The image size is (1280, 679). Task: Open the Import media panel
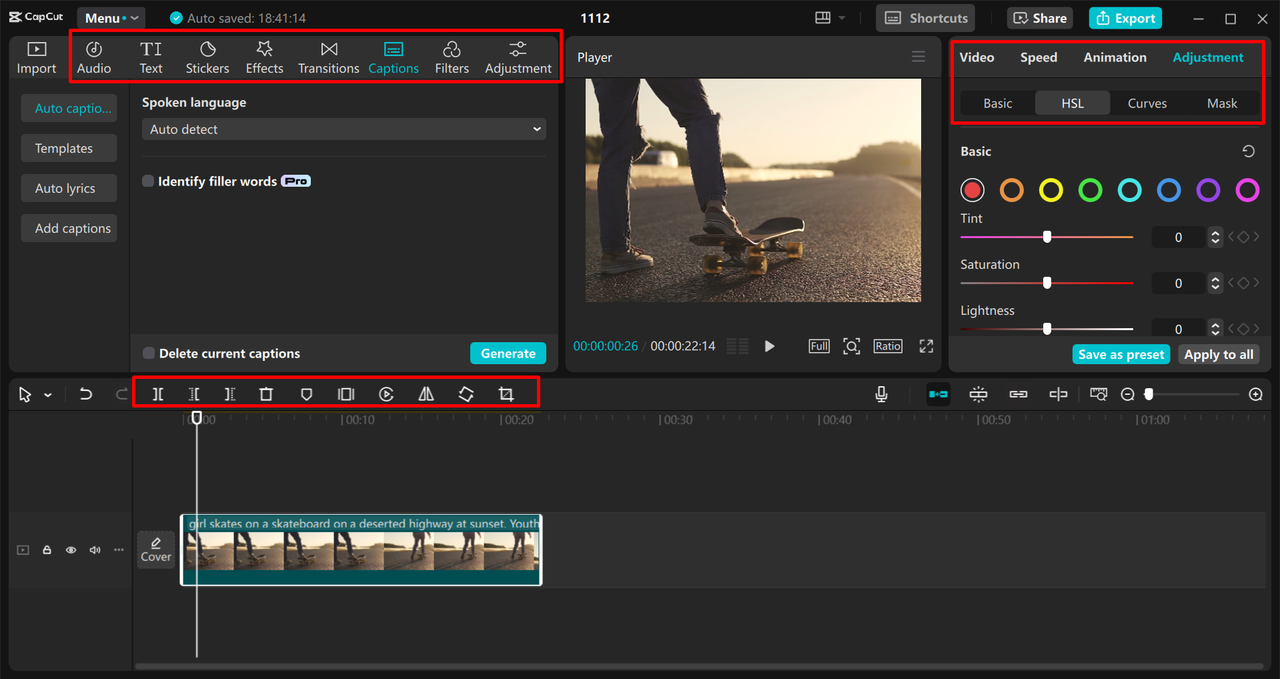coord(36,58)
